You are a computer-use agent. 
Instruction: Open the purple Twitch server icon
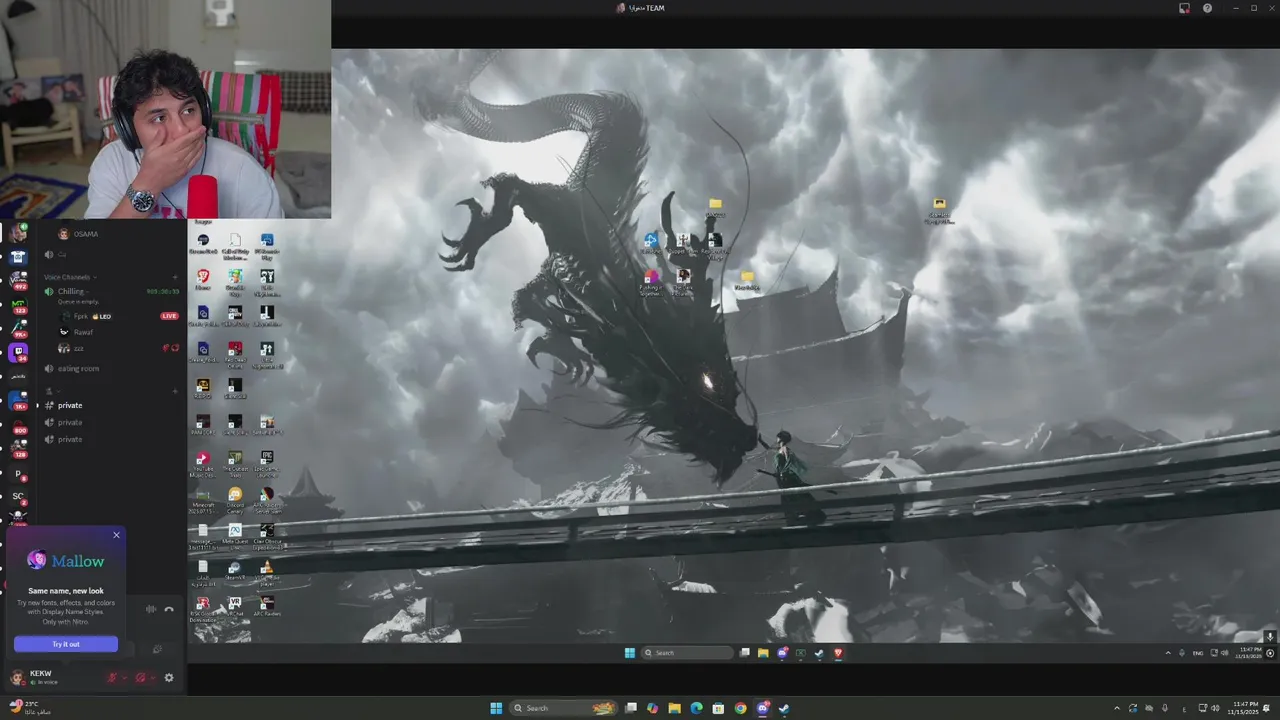[18, 352]
